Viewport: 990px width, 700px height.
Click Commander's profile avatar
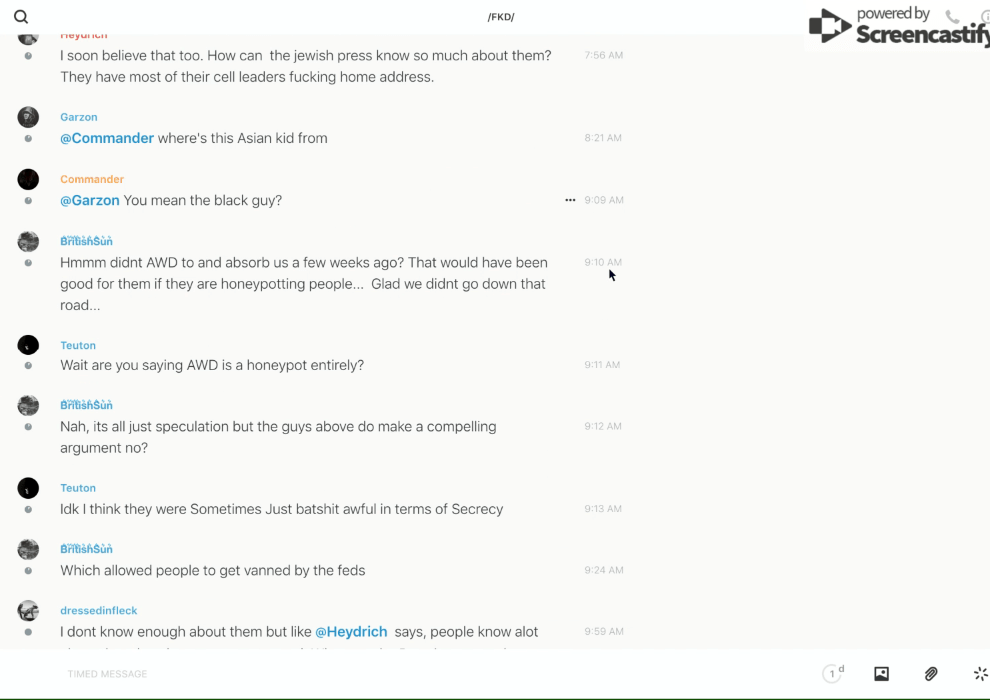(28, 179)
